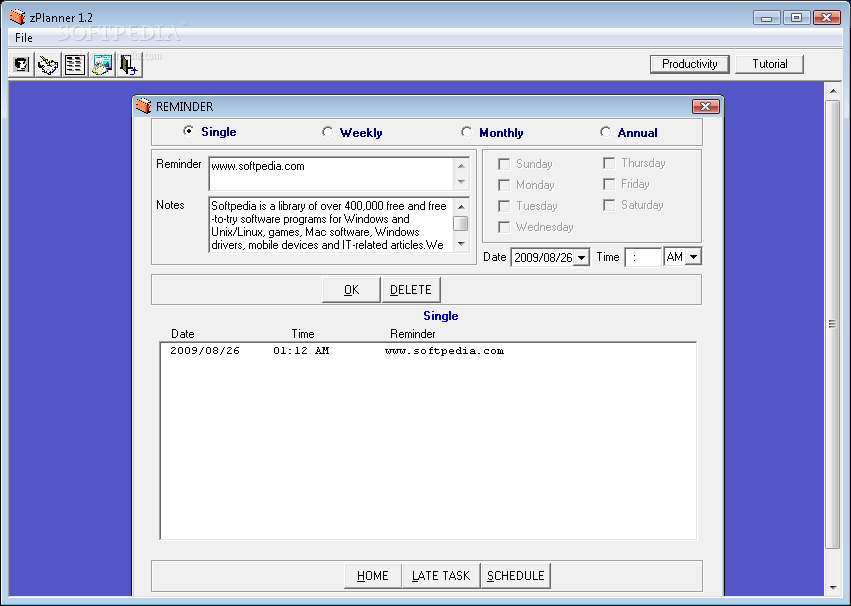Open the Date dropdown arrow
This screenshot has width=851, height=606.
[x=581, y=257]
